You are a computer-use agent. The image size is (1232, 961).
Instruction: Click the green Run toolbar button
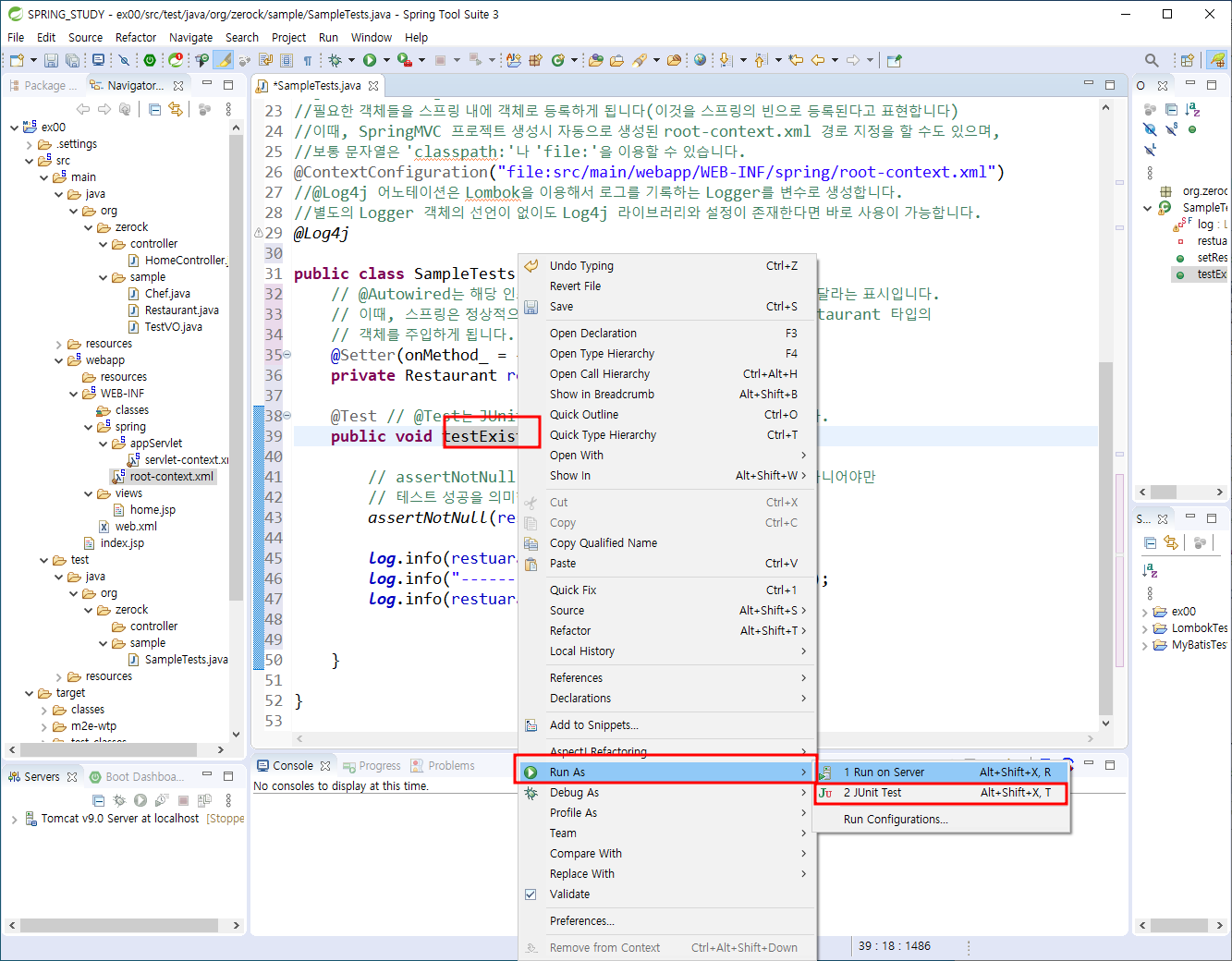pos(370,60)
